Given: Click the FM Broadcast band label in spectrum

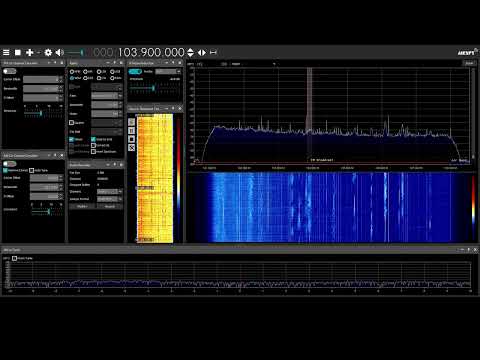Looking at the screenshot, I should click(322, 160).
